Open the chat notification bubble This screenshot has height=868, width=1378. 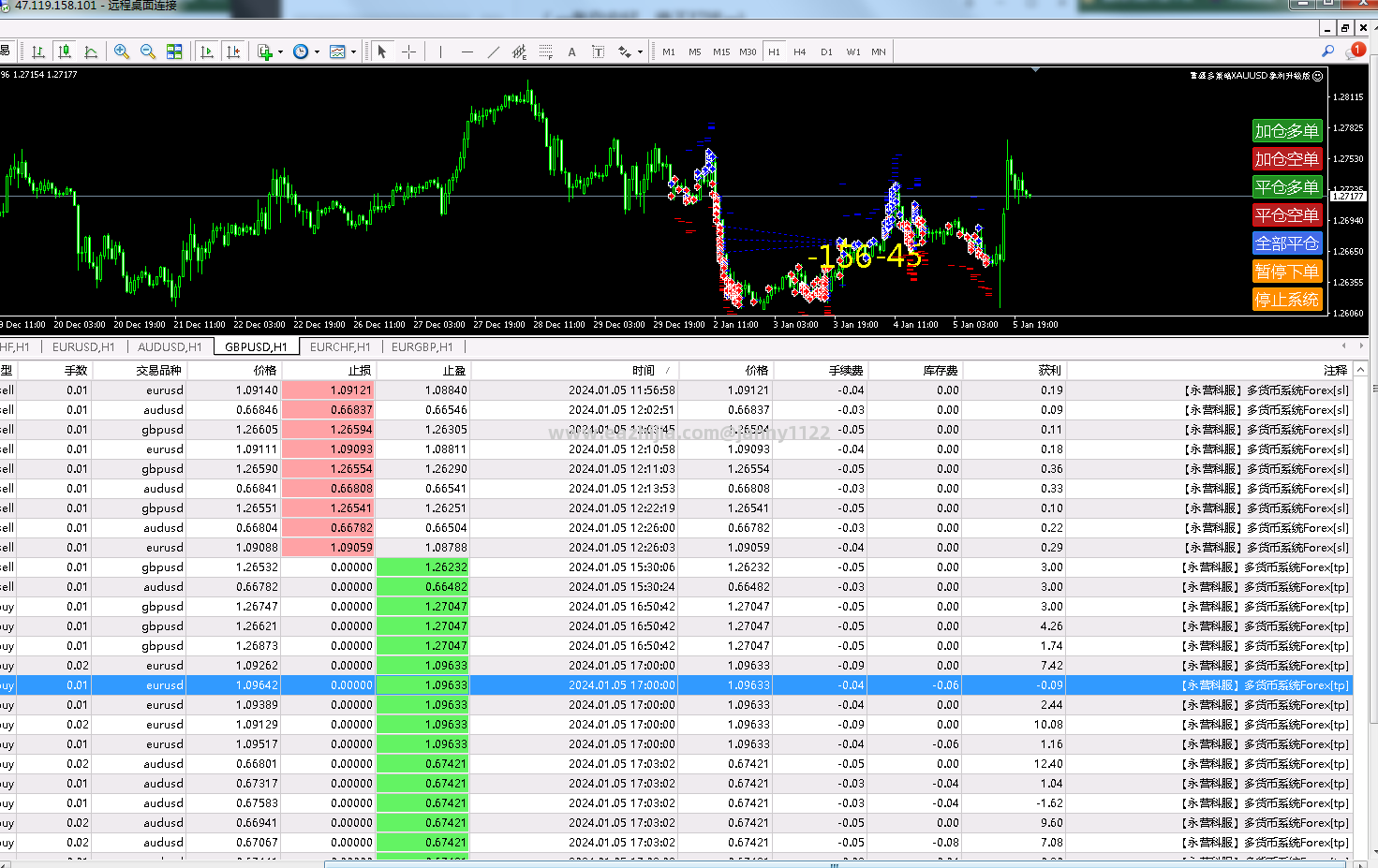coord(1354,52)
